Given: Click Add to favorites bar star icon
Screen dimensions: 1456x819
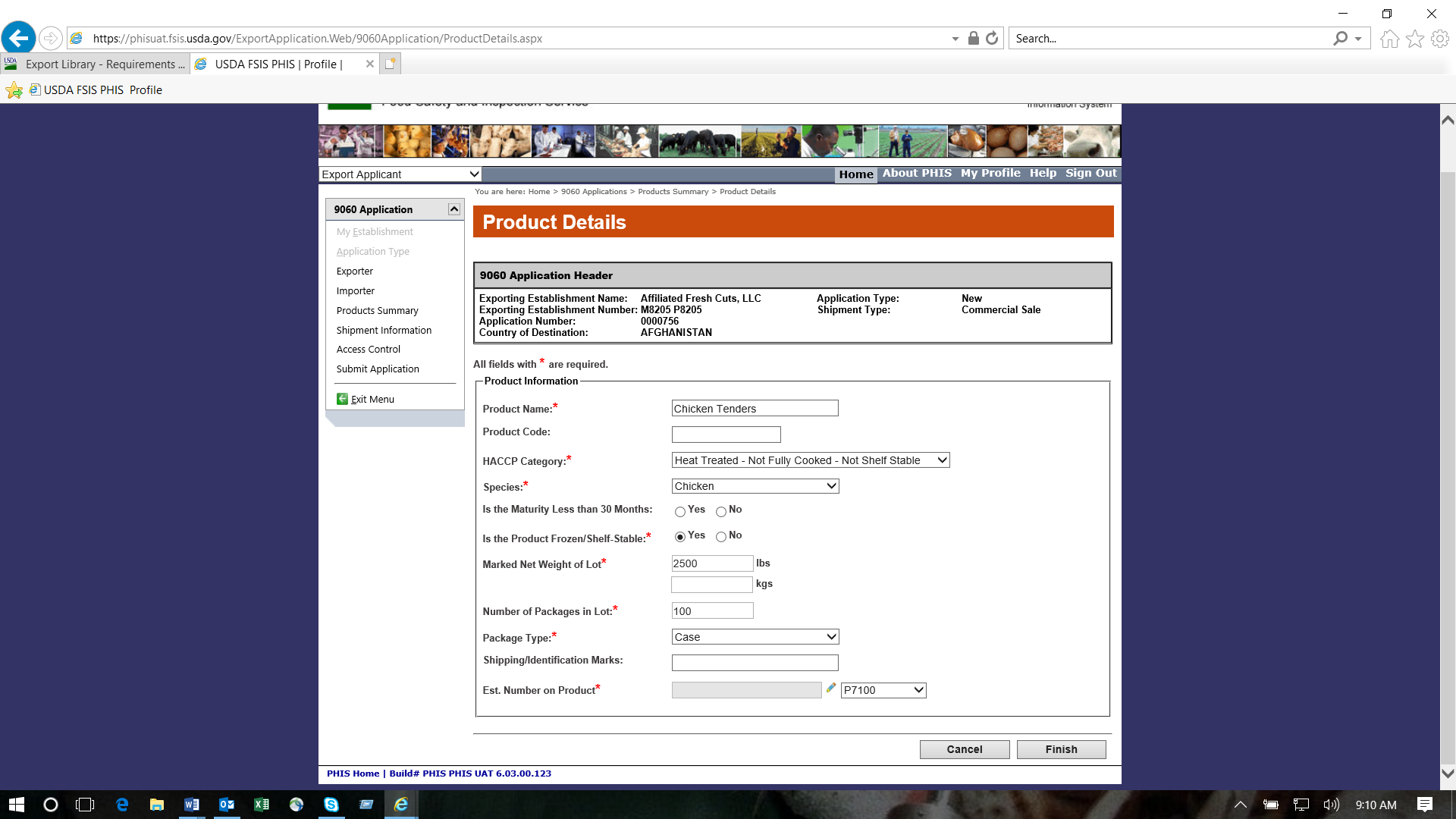Looking at the screenshot, I should click(x=14, y=90).
